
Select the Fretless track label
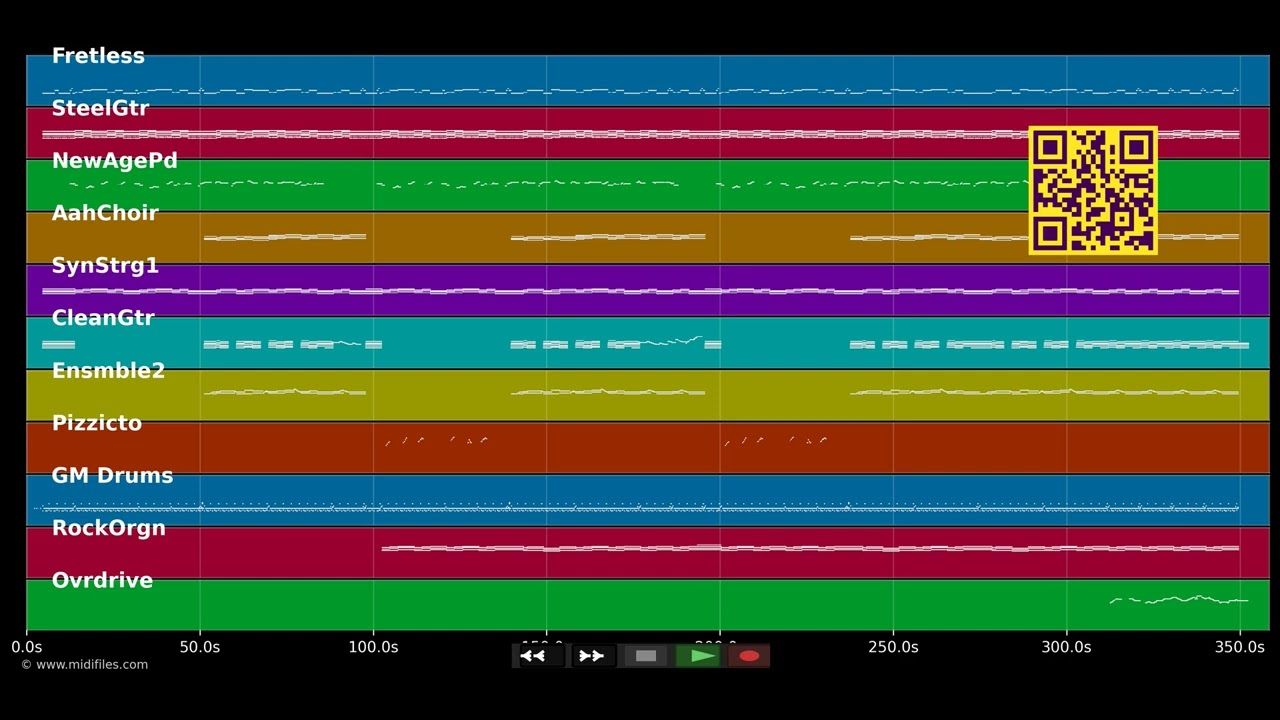pyautogui.click(x=98, y=56)
